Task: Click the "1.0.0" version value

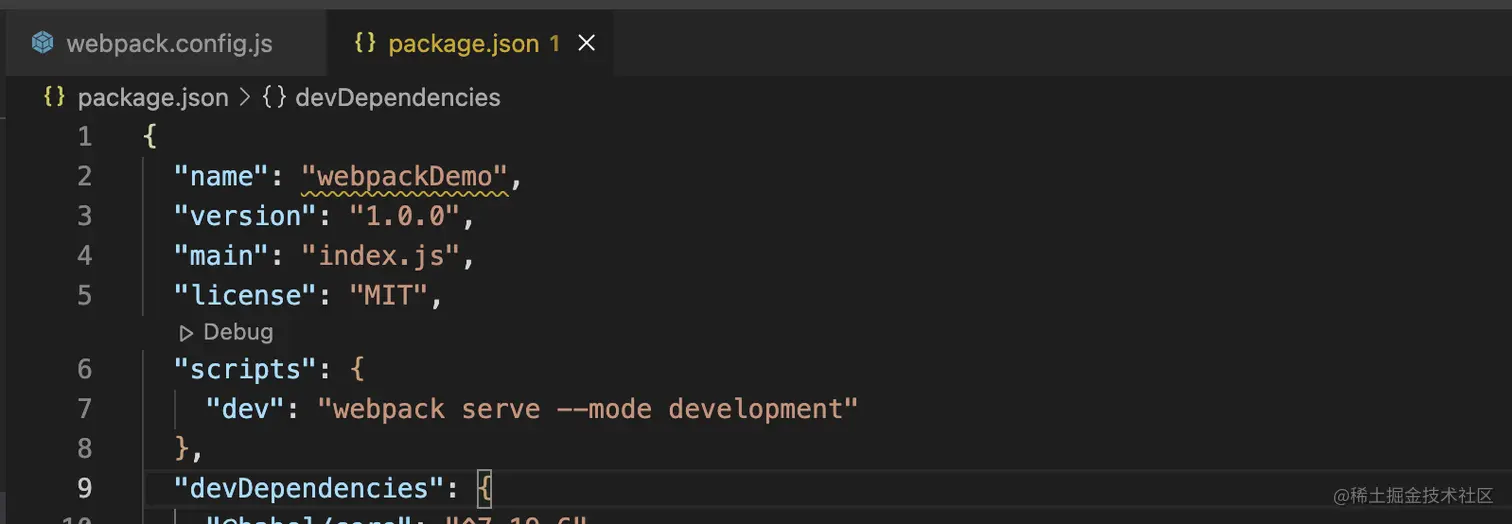Action: pos(405,216)
